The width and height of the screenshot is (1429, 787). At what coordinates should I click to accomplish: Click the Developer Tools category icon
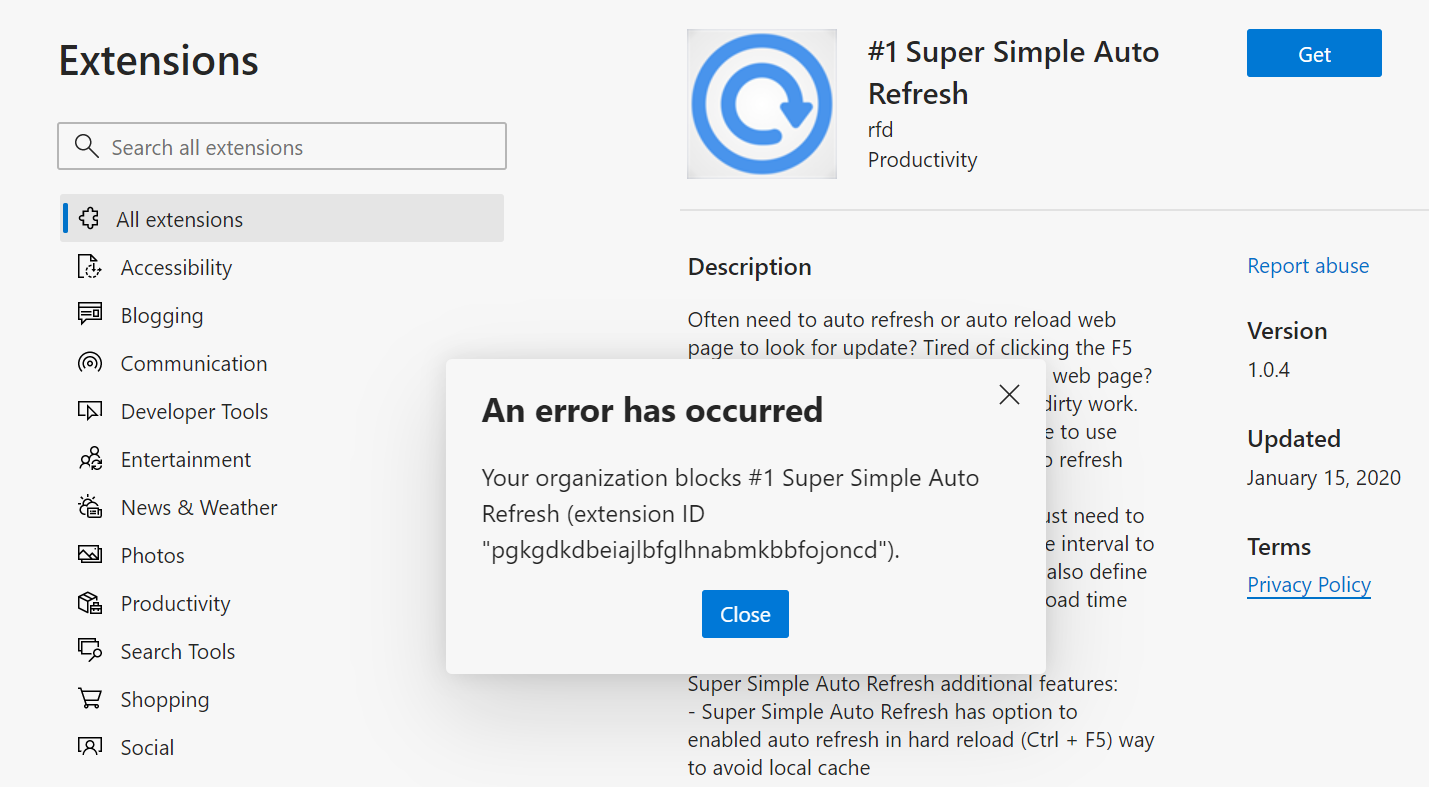tap(90, 410)
